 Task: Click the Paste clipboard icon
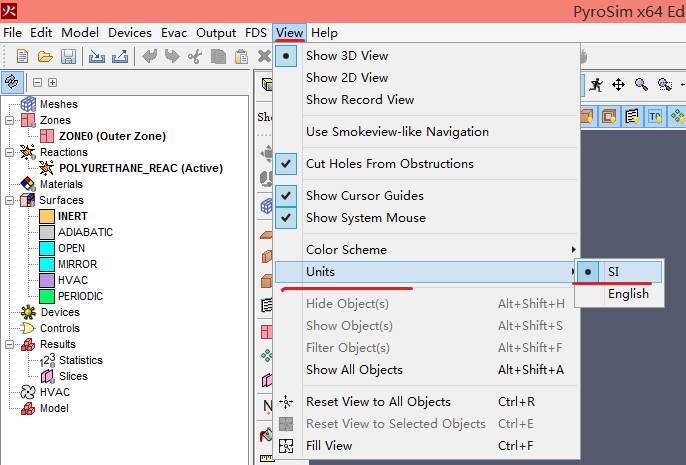tap(241, 56)
